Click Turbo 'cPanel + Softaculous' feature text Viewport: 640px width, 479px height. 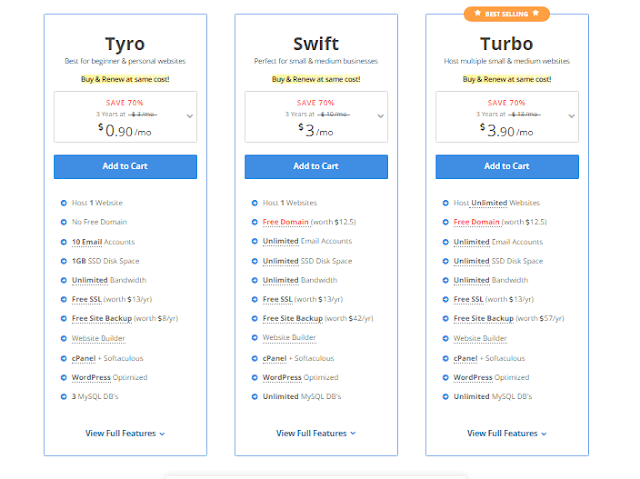coord(489,358)
